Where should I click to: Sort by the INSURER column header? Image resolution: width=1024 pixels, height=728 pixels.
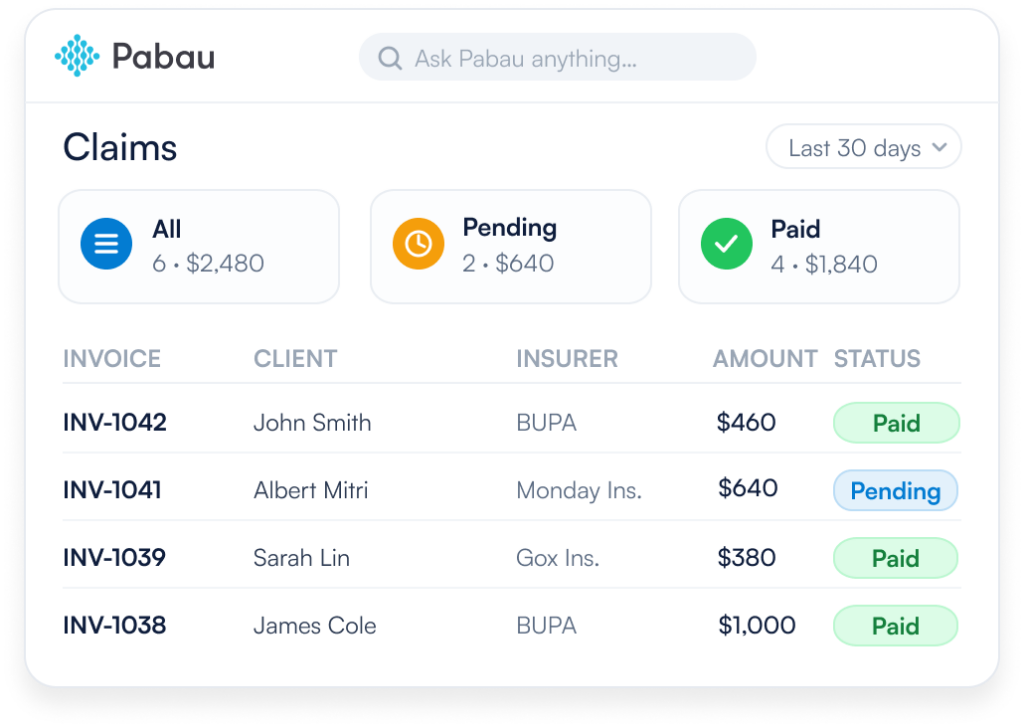pos(567,359)
